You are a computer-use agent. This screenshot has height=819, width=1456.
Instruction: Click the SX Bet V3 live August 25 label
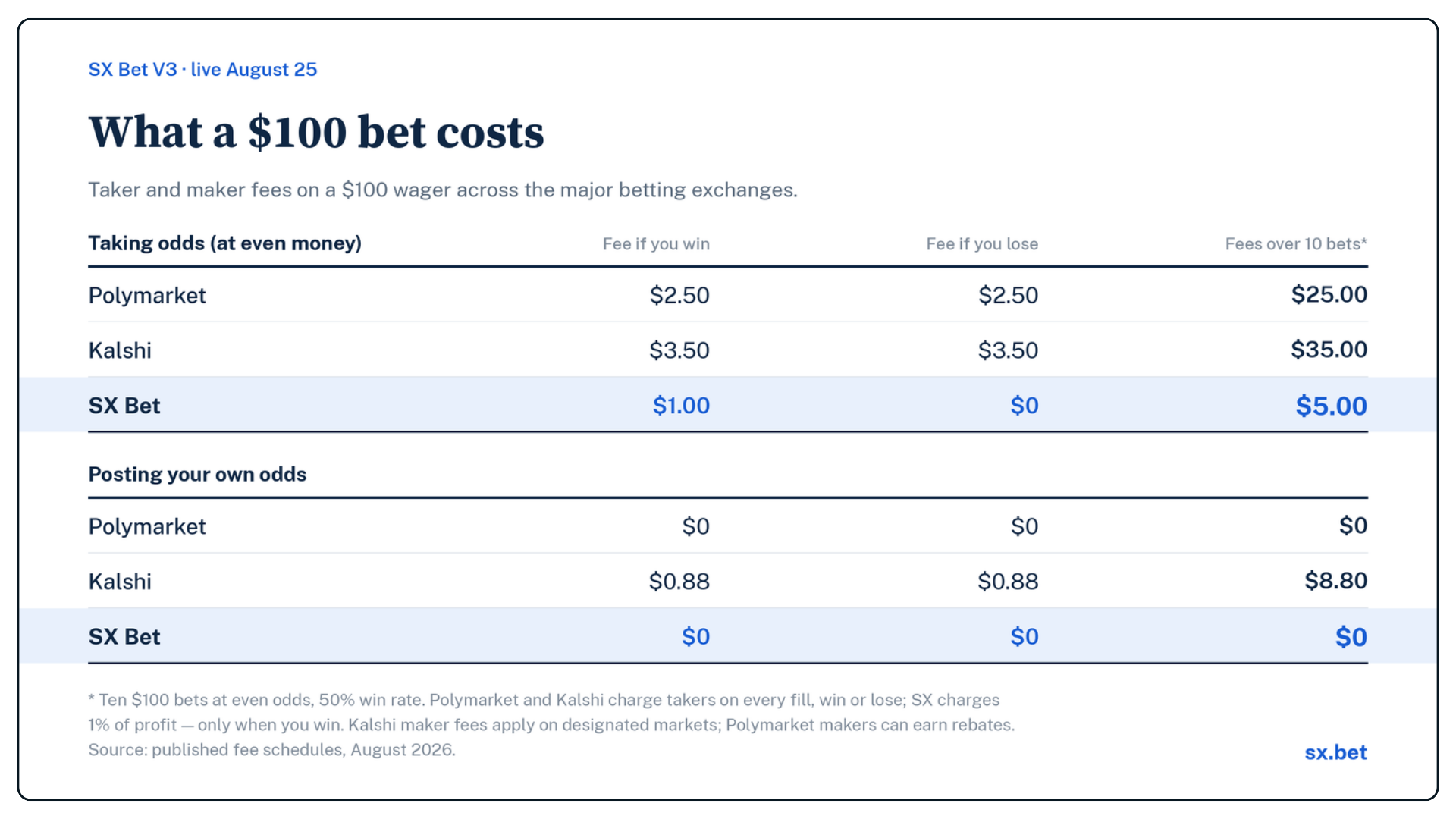pos(202,70)
